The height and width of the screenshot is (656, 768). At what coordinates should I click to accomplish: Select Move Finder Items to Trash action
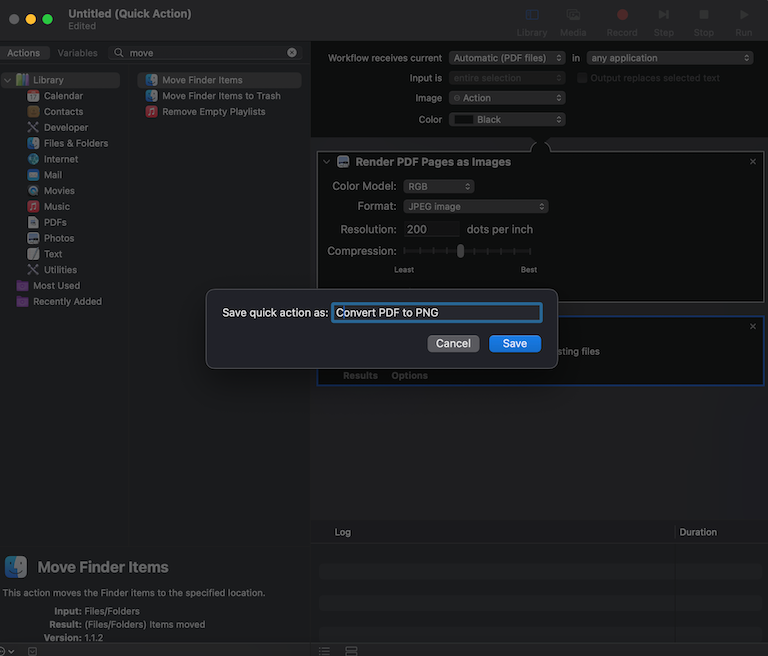pos(219,96)
